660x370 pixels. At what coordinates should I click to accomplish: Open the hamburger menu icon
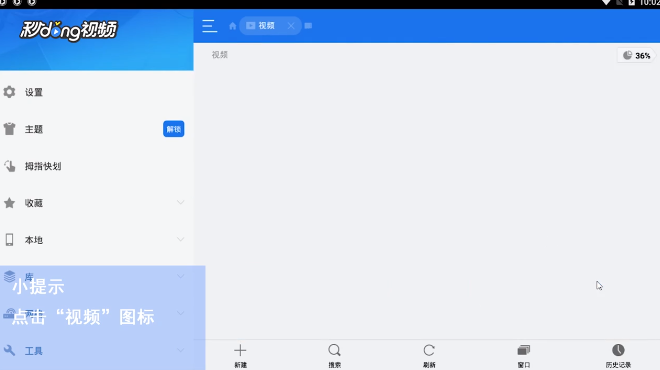pyautogui.click(x=210, y=26)
